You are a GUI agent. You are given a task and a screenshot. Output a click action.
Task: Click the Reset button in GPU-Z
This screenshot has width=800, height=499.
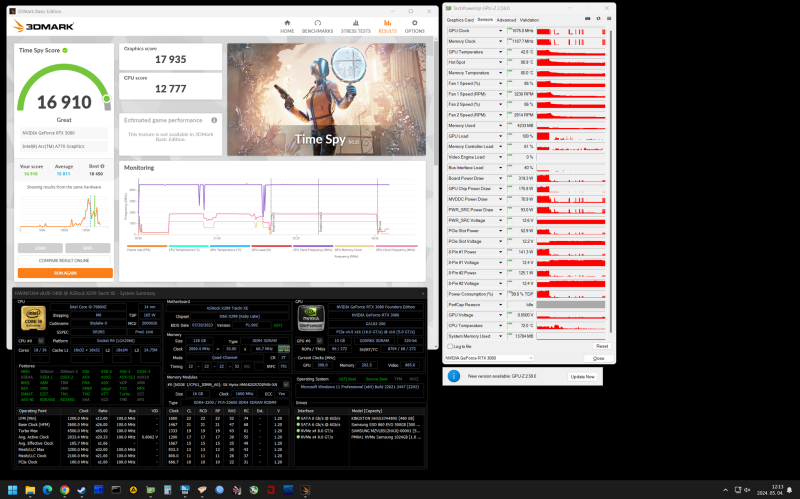coord(602,346)
